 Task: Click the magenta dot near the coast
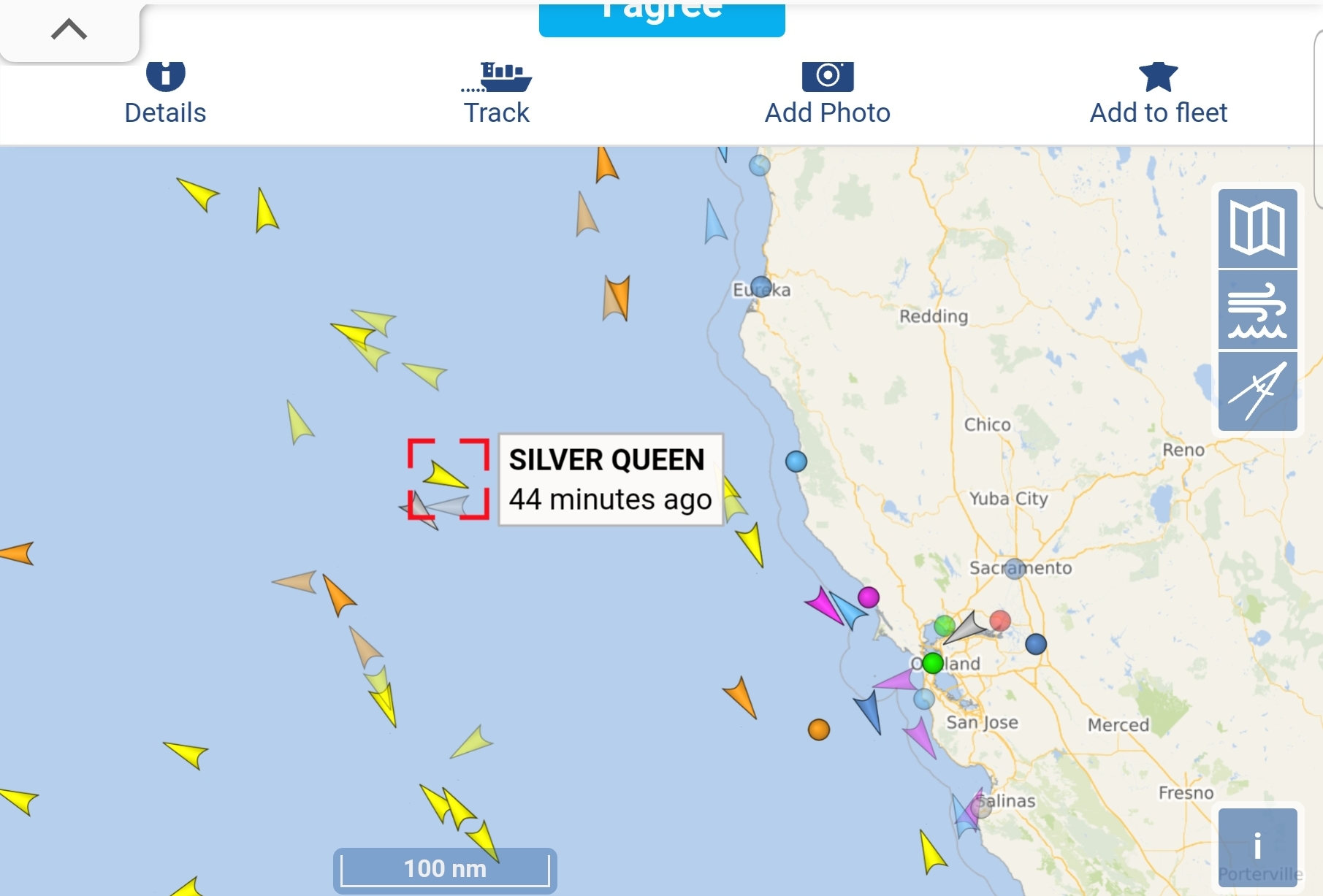pyautogui.click(x=869, y=597)
